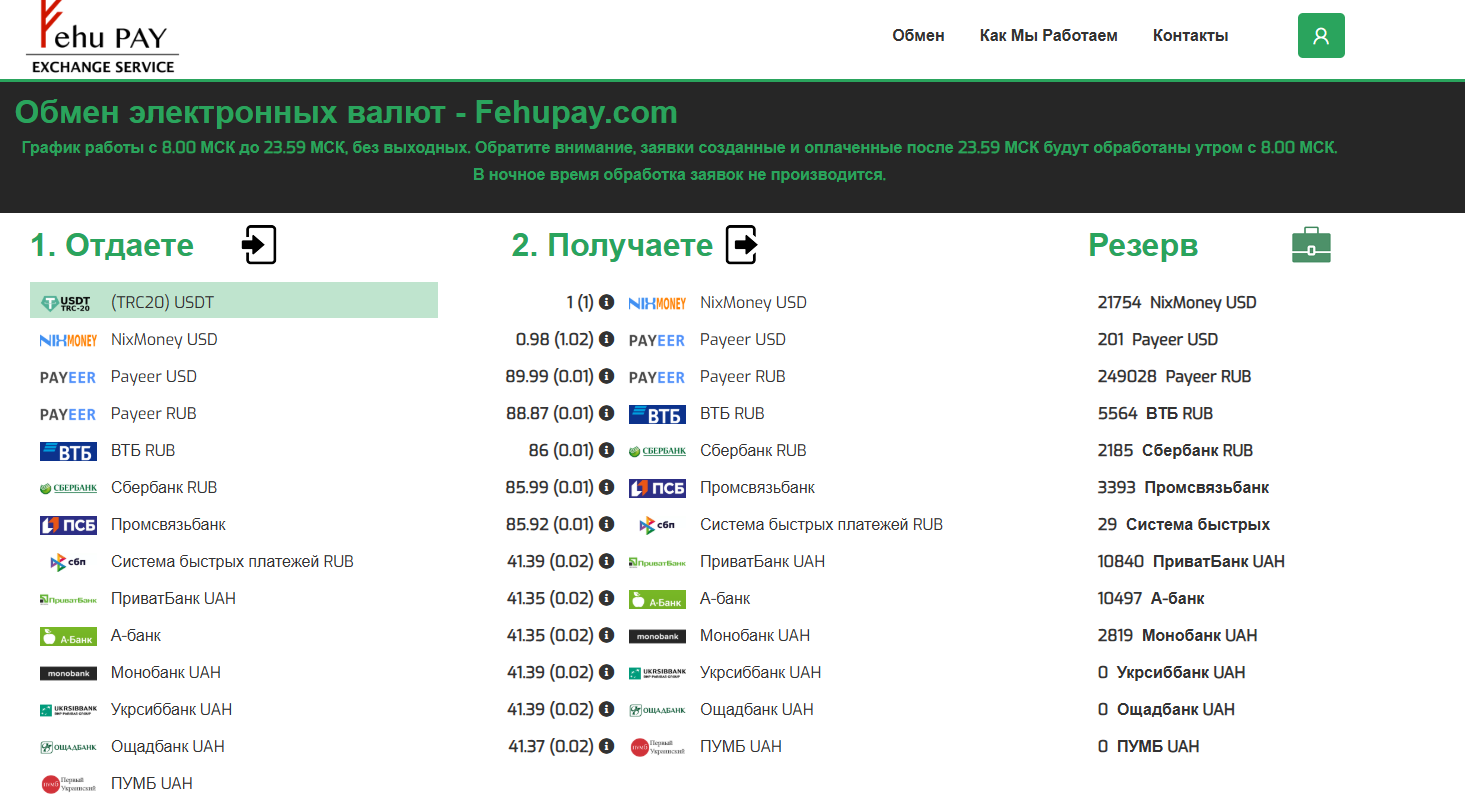1465x798 pixels.
Task: Click the info icon next to rate 1 (1)
Action: click(606, 302)
